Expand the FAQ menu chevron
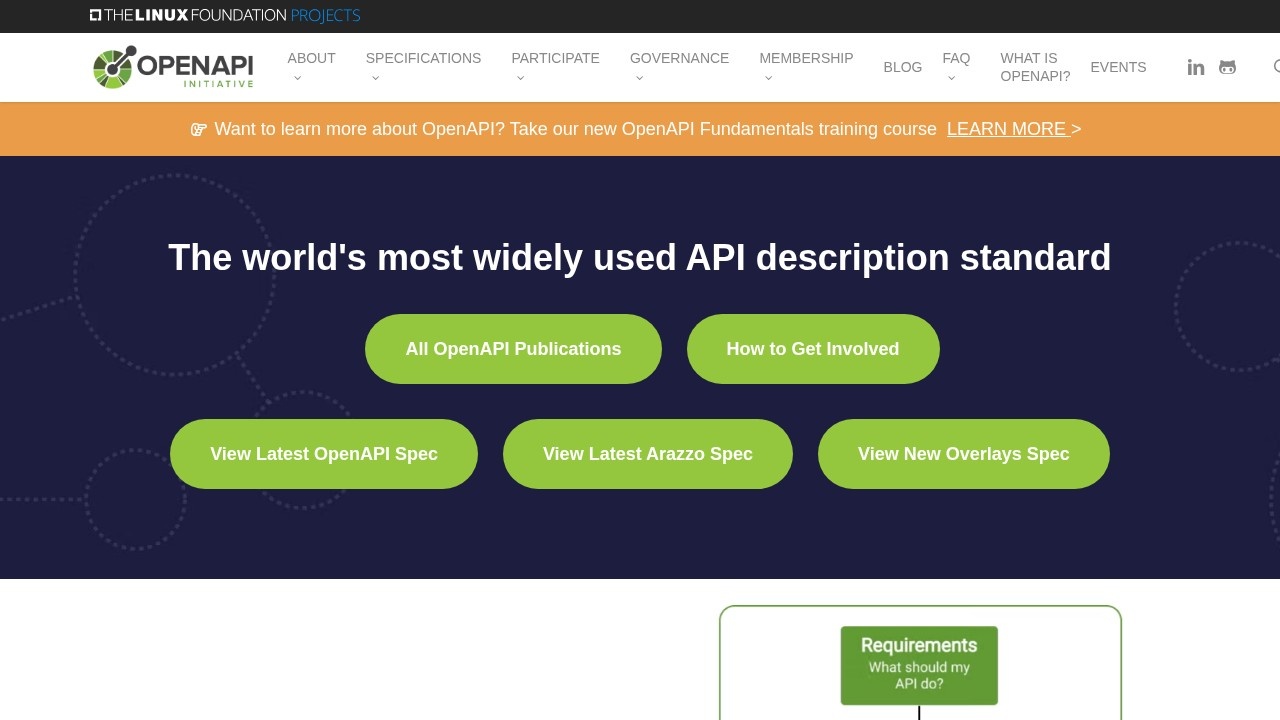This screenshot has height=720, width=1280. [951, 78]
